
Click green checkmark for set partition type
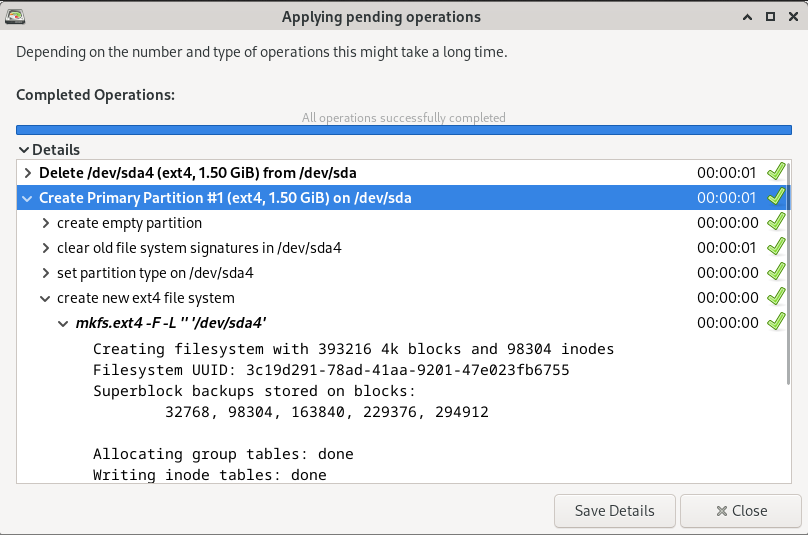[x=776, y=272]
